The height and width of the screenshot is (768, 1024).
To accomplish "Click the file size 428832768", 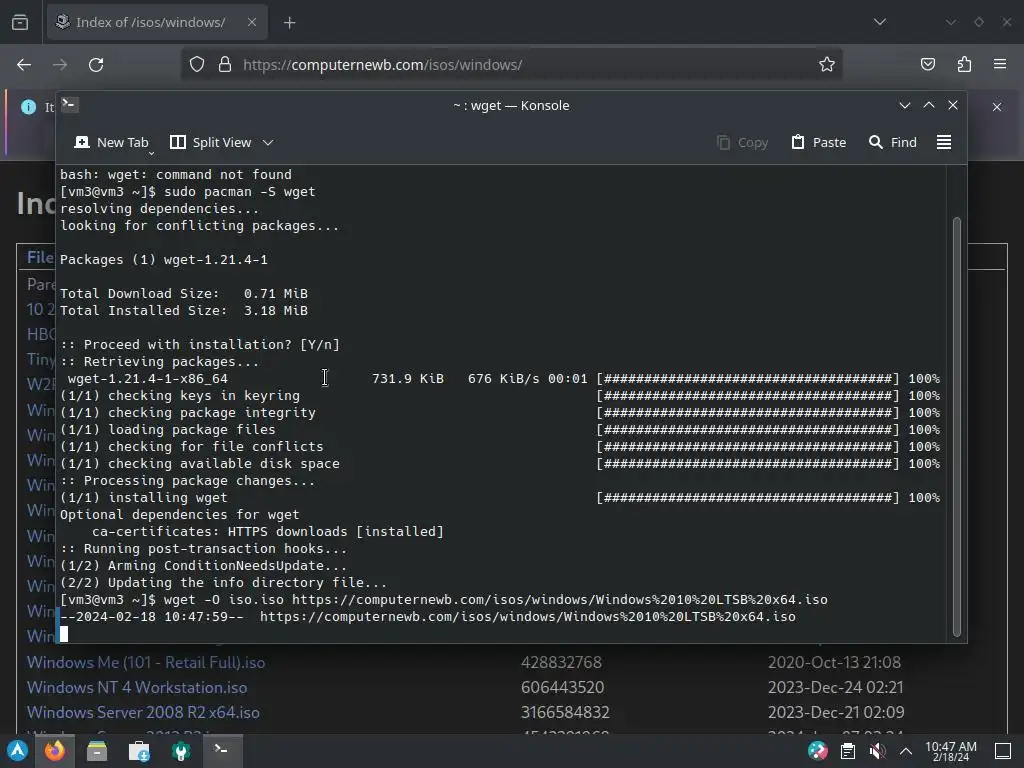I will click(561, 662).
